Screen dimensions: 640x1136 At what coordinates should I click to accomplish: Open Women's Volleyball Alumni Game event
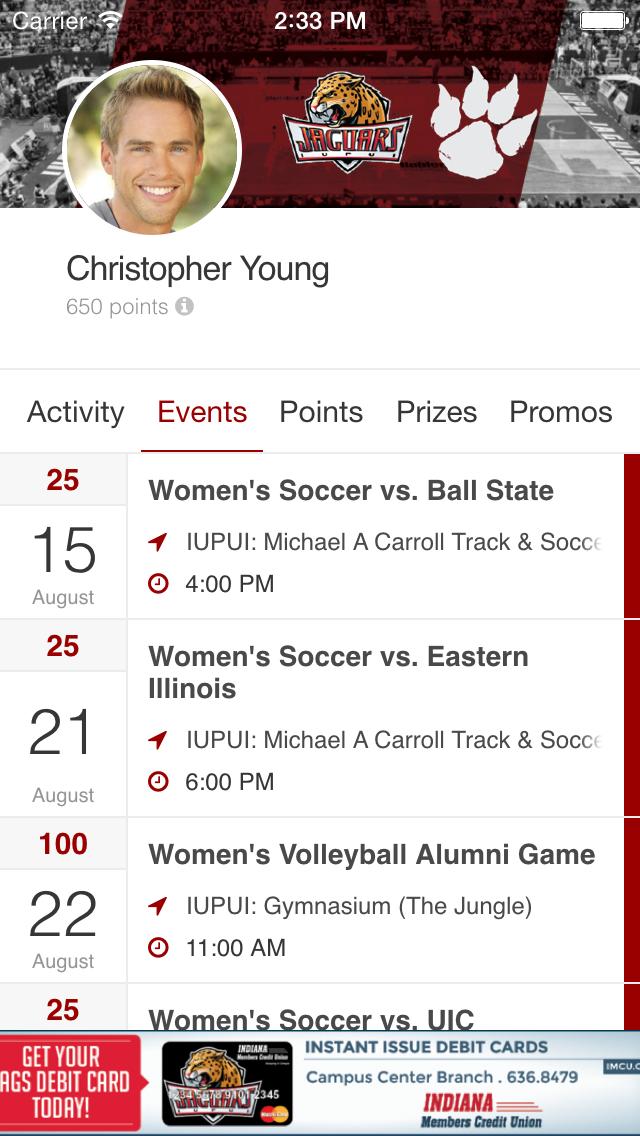point(372,855)
